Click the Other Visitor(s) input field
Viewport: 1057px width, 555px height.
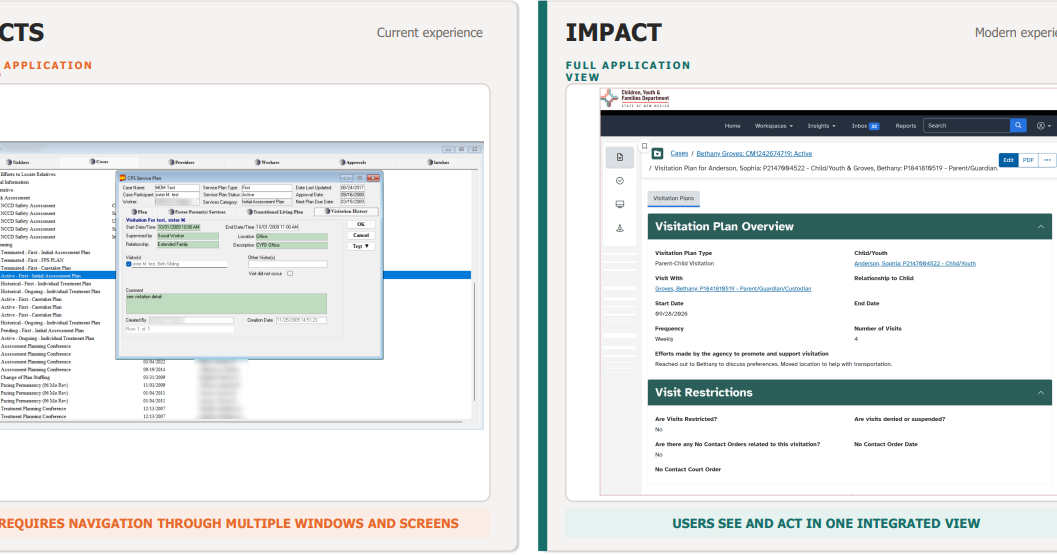tap(287, 264)
